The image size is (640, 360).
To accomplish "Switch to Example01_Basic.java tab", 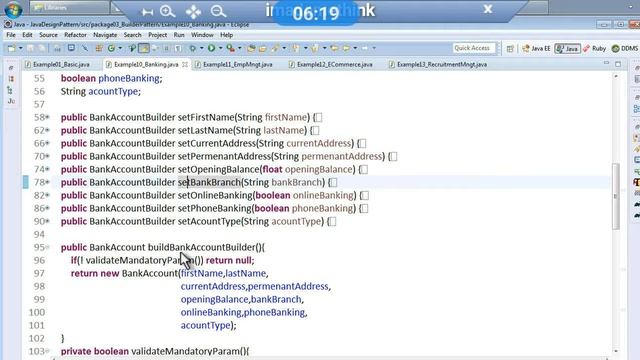I will pos(57,64).
